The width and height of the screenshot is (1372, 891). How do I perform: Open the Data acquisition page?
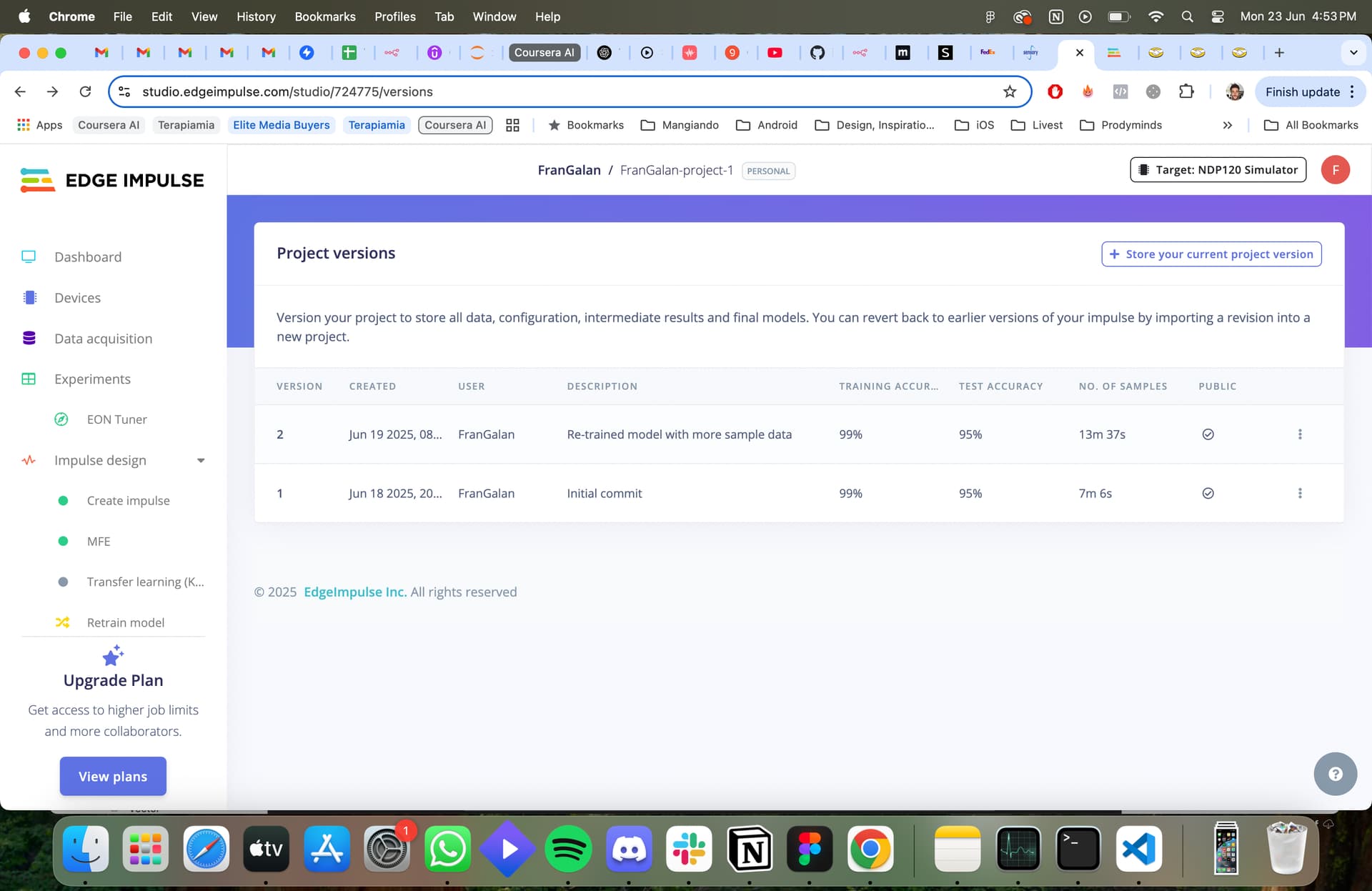[x=103, y=338]
